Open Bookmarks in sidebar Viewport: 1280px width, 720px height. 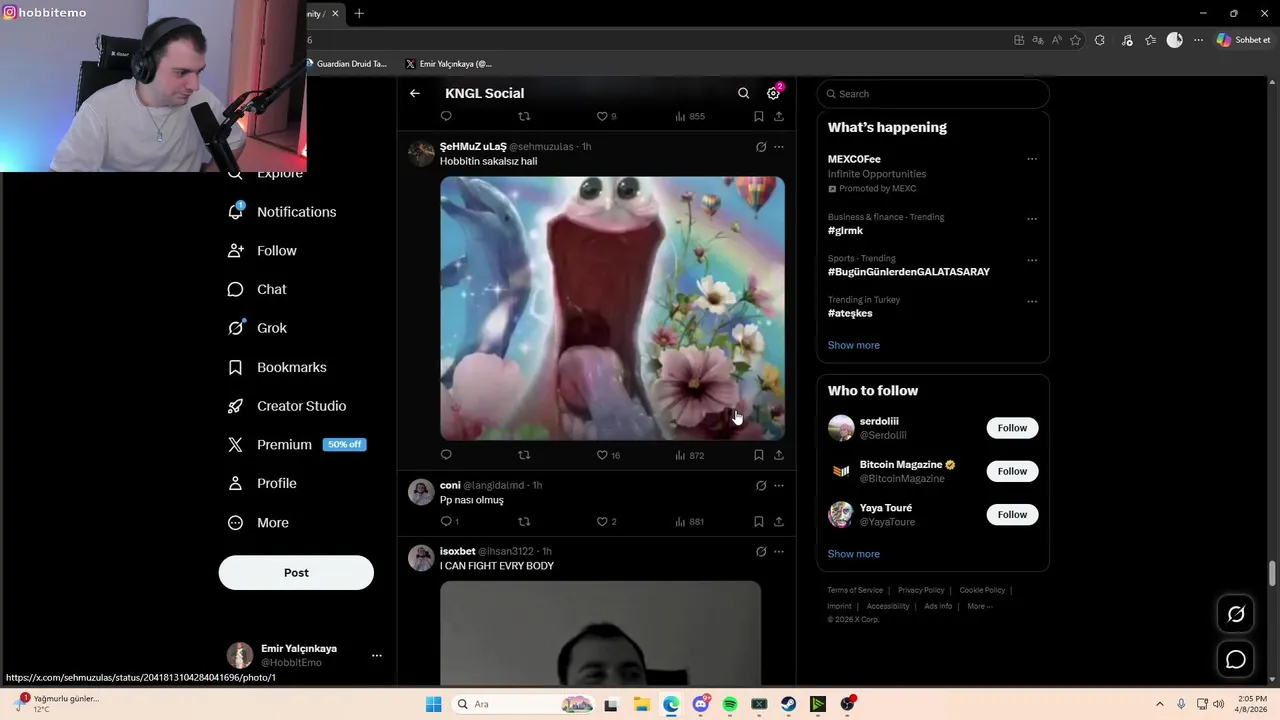277,367
